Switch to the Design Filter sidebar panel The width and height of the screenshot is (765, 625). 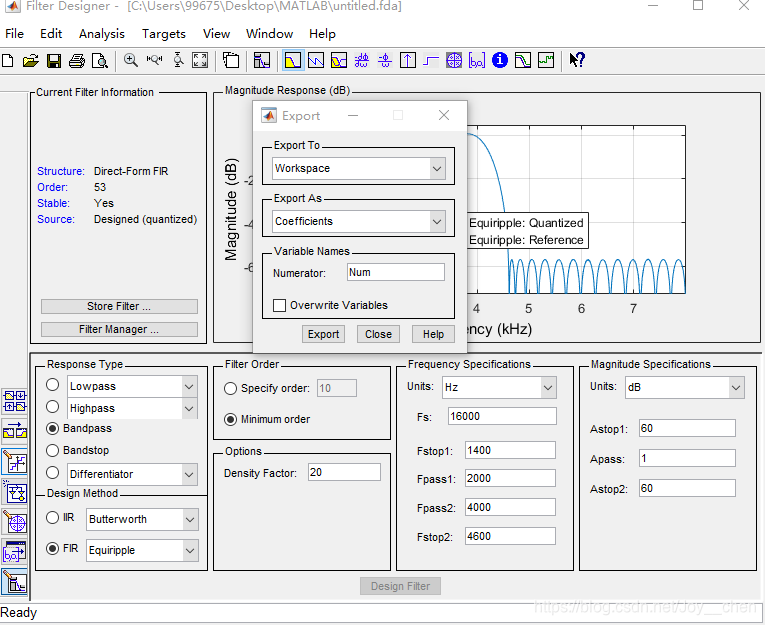tap(15, 582)
